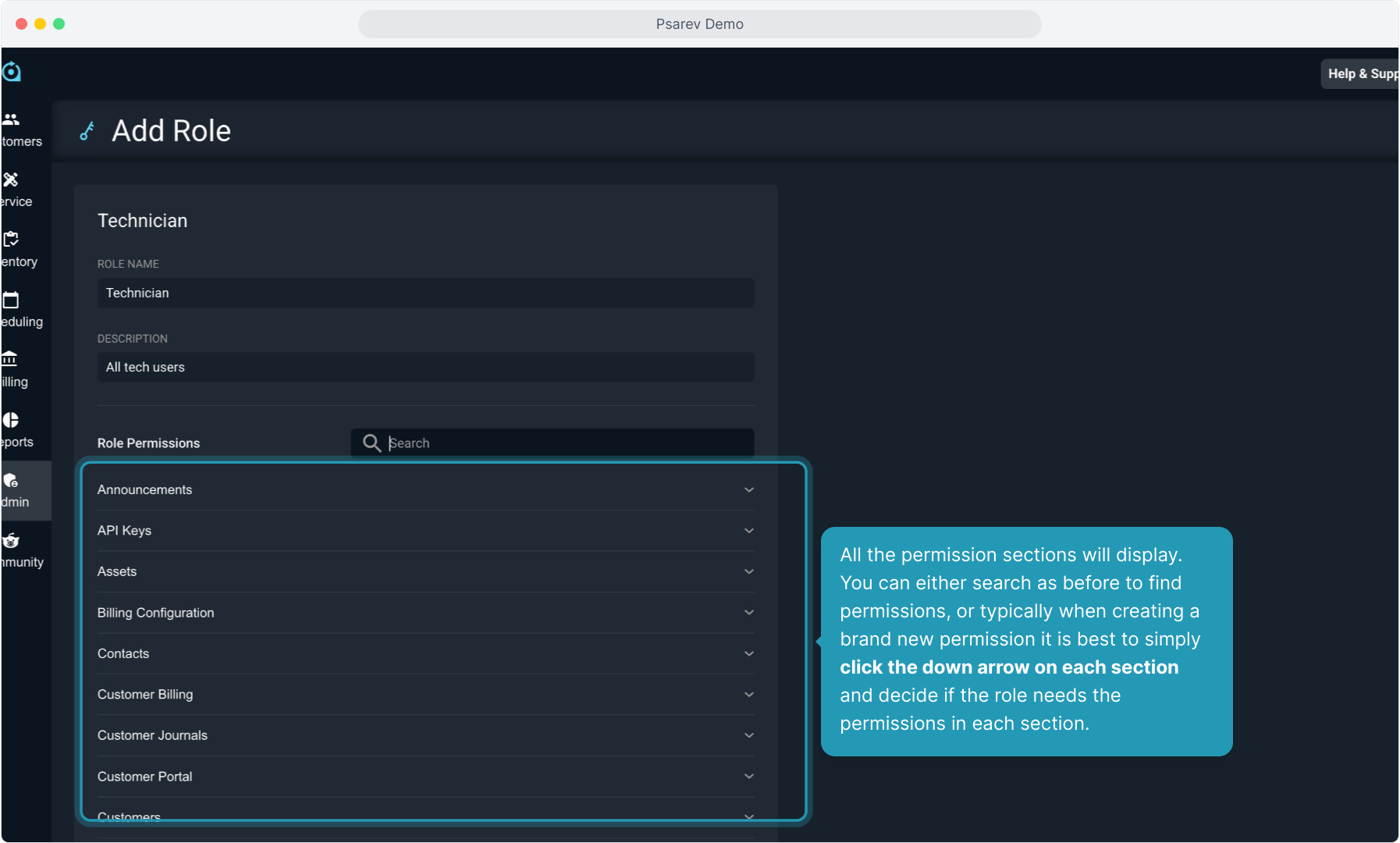1400x843 pixels.
Task: Click the search magnifier icon
Action: [371, 443]
